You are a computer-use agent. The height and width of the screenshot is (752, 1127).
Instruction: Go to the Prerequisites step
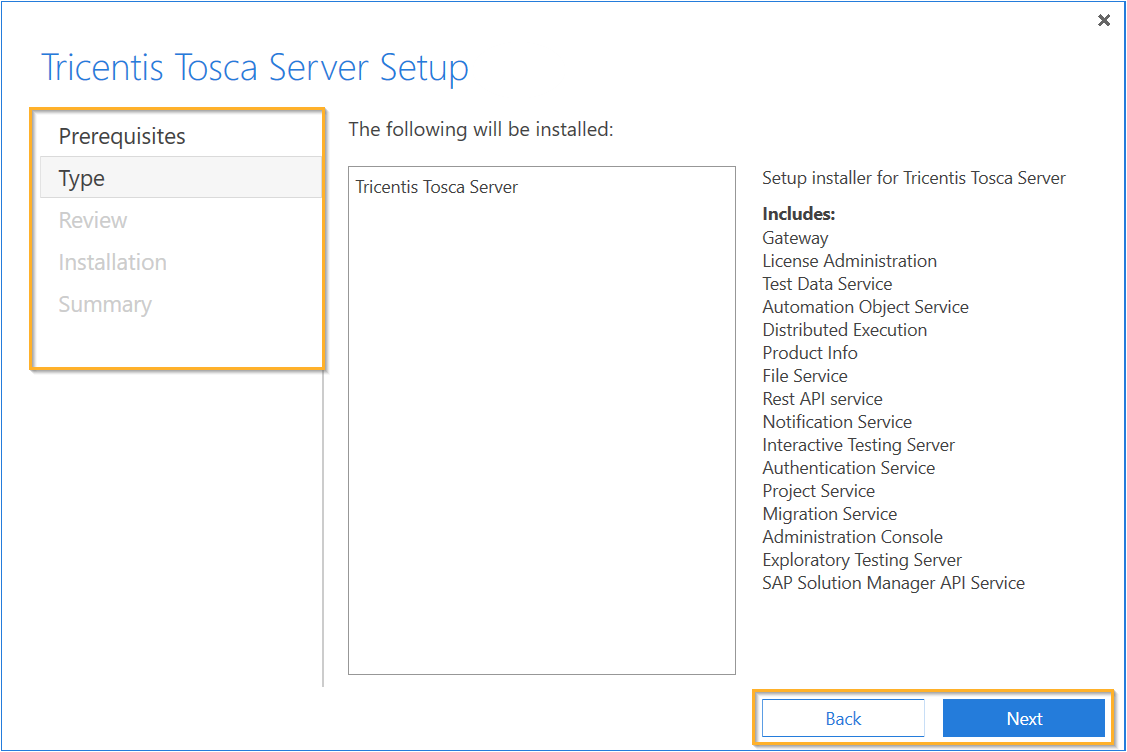[x=122, y=136]
